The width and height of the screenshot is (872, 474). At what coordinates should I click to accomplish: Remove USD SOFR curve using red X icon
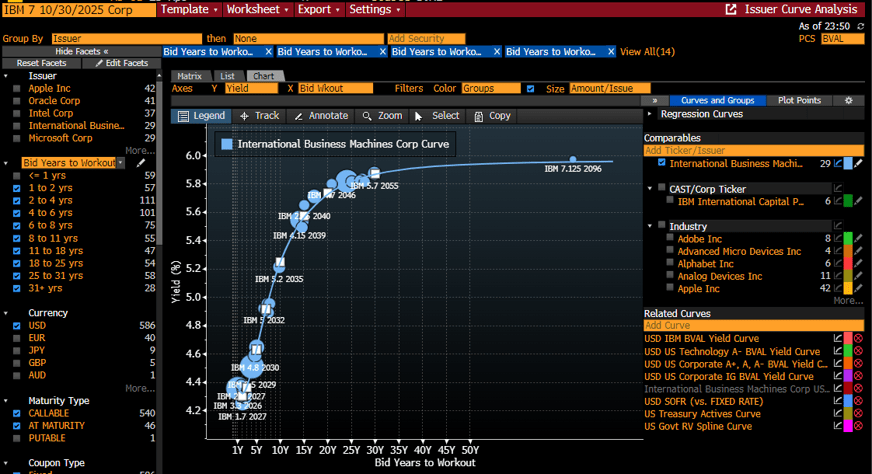click(859, 401)
